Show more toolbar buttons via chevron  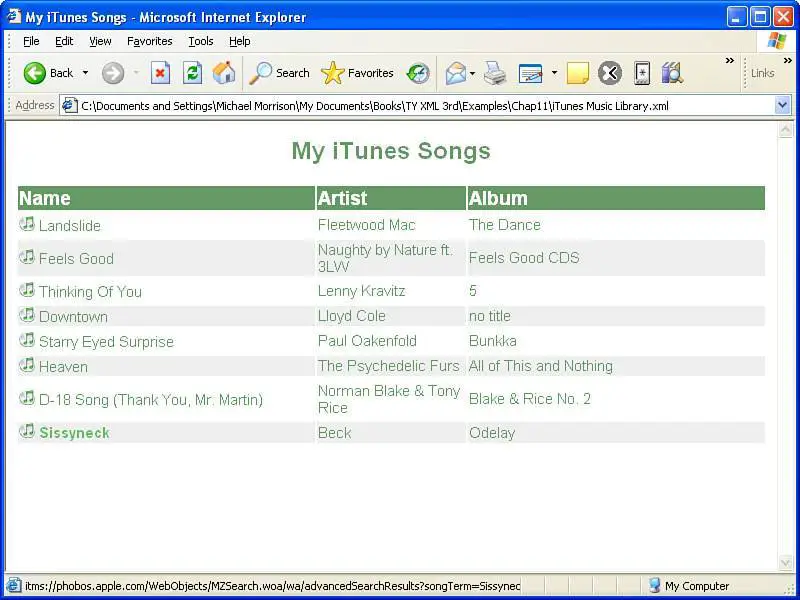(x=730, y=61)
